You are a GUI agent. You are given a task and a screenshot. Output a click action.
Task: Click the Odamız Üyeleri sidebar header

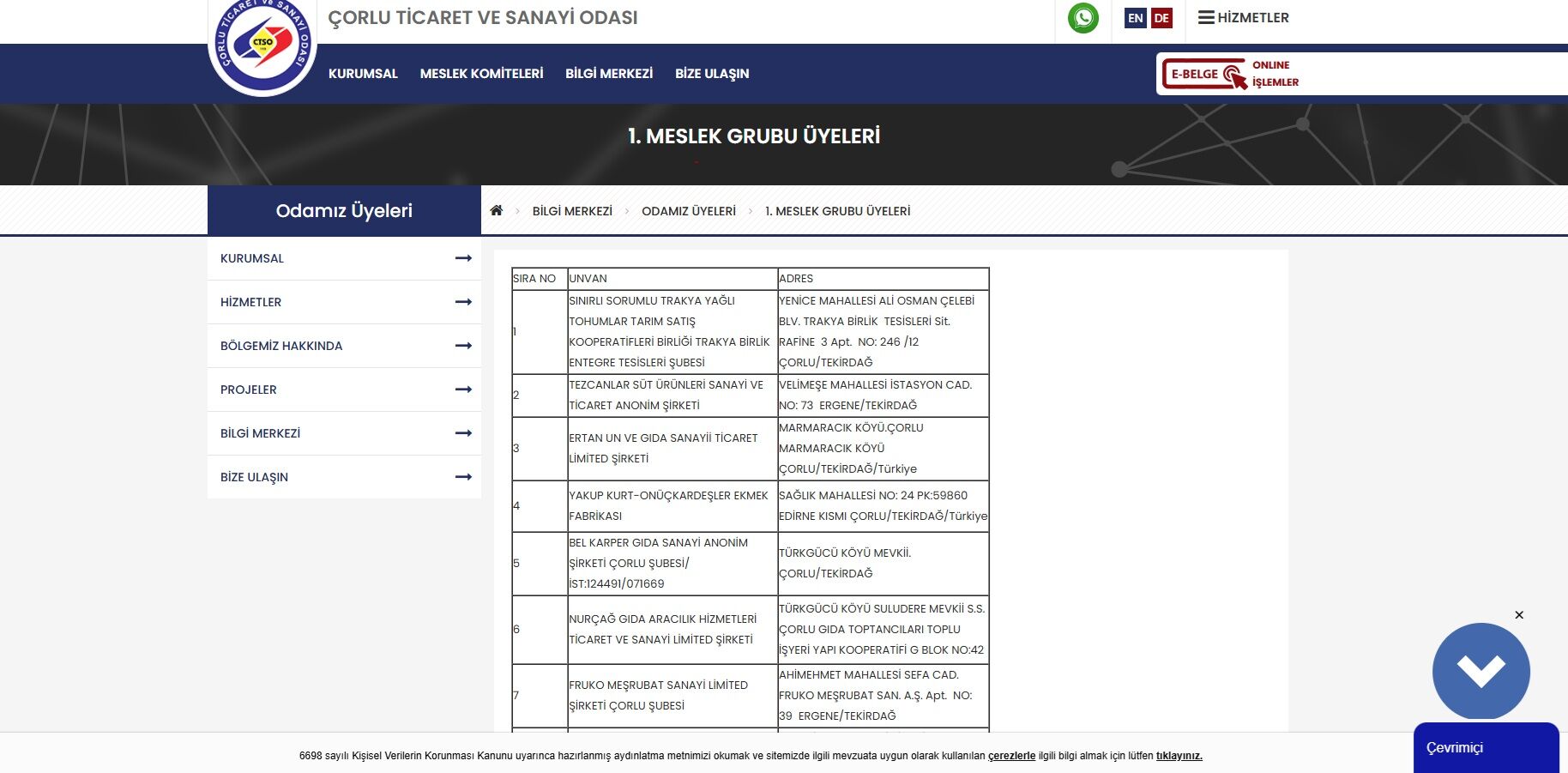click(x=344, y=210)
